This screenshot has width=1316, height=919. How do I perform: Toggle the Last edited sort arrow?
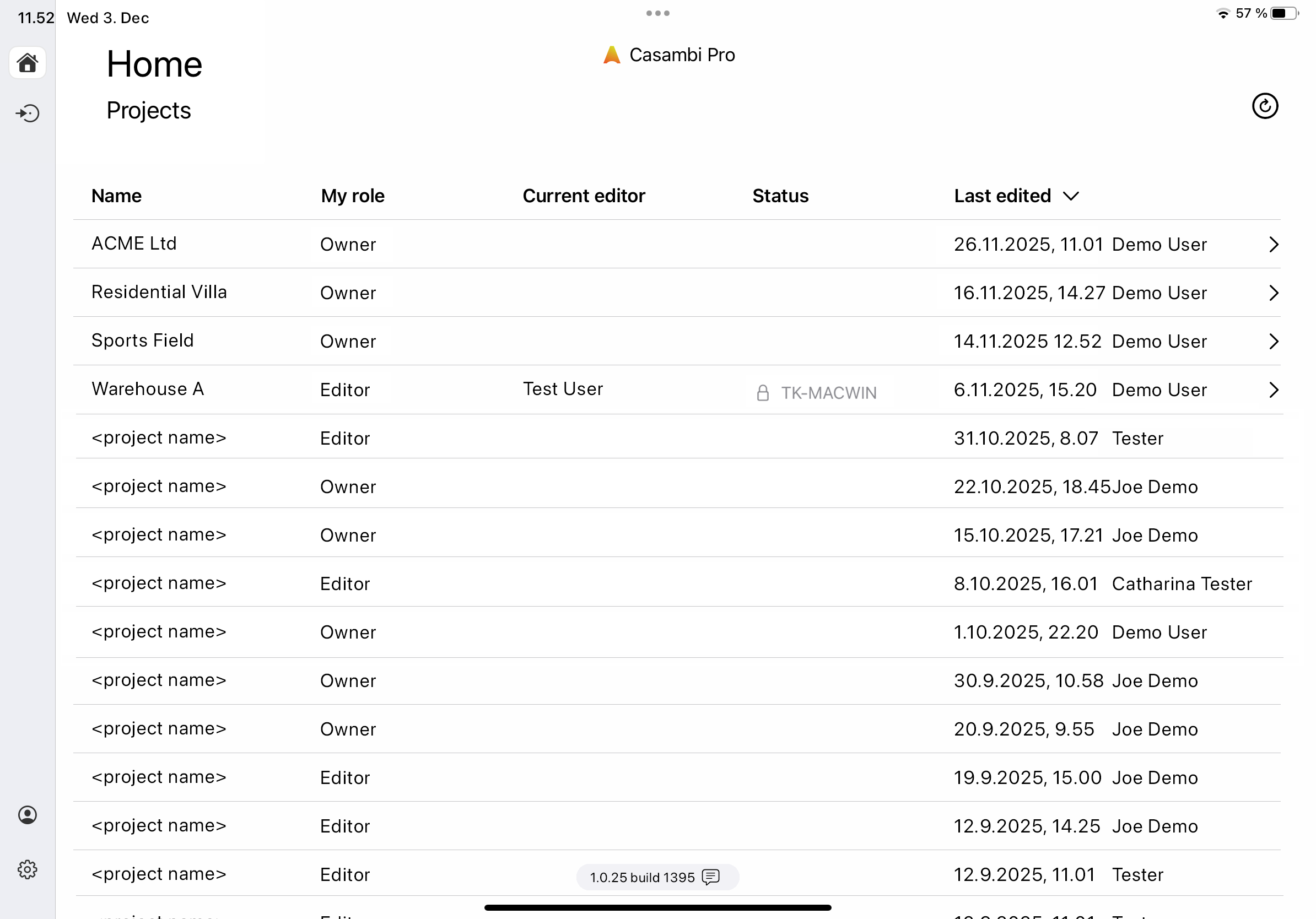click(1071, 197)
